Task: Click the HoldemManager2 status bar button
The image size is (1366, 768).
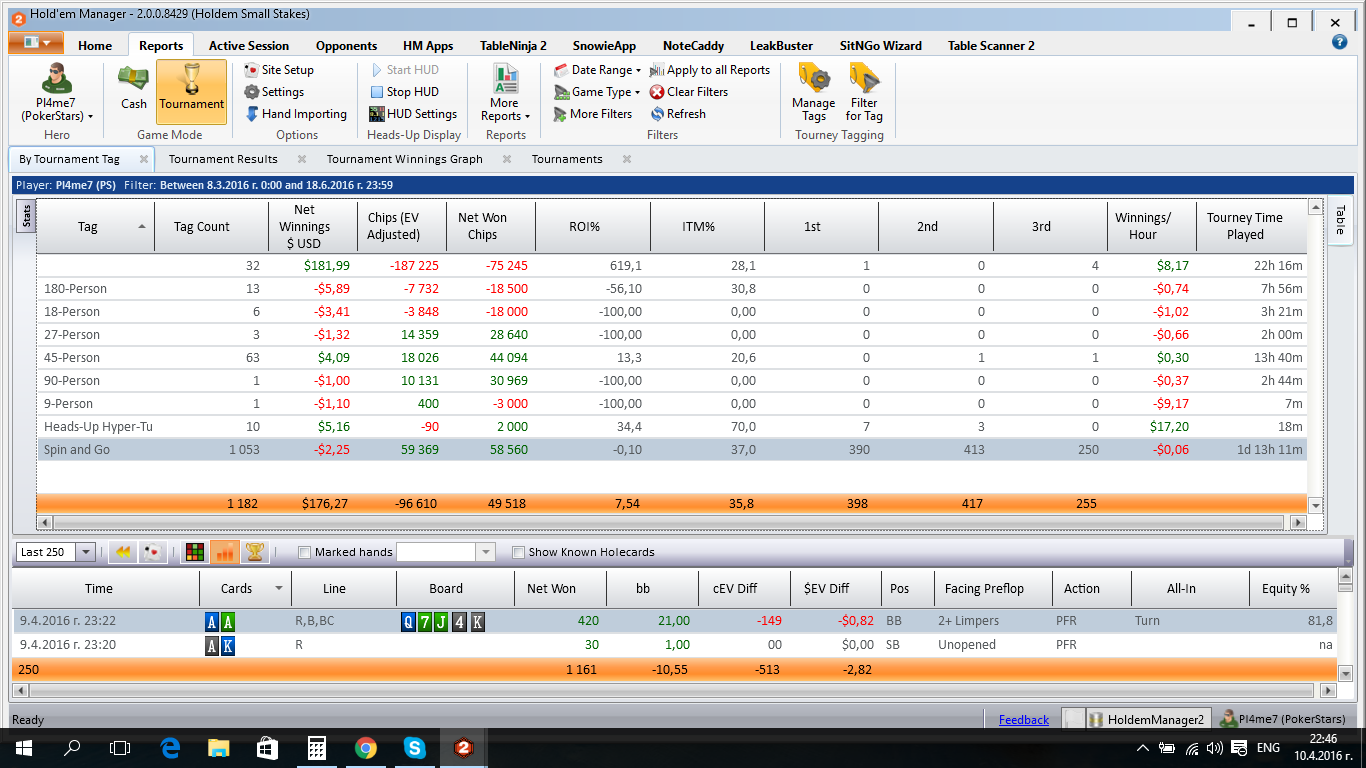Action: (1148, 719)
